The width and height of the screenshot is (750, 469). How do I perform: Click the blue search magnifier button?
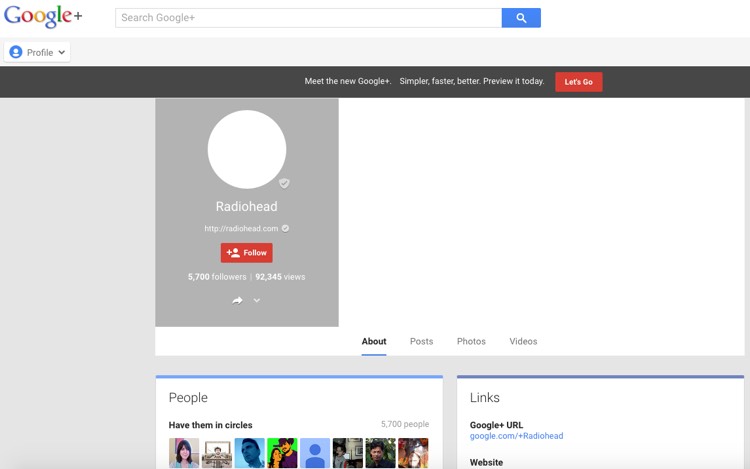coord(521,18)
